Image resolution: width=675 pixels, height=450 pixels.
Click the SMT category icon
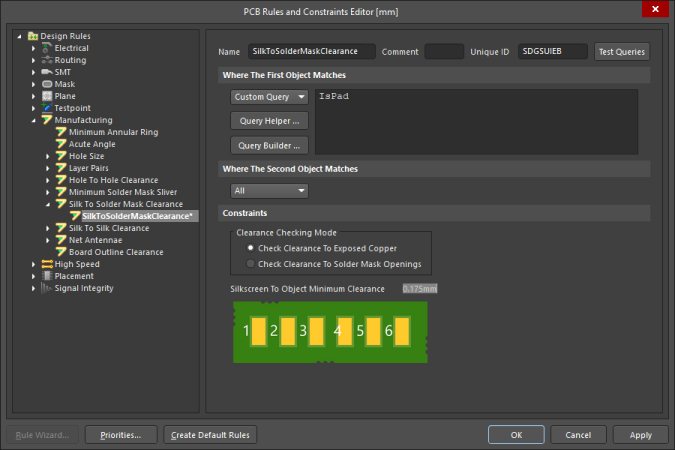47,72
